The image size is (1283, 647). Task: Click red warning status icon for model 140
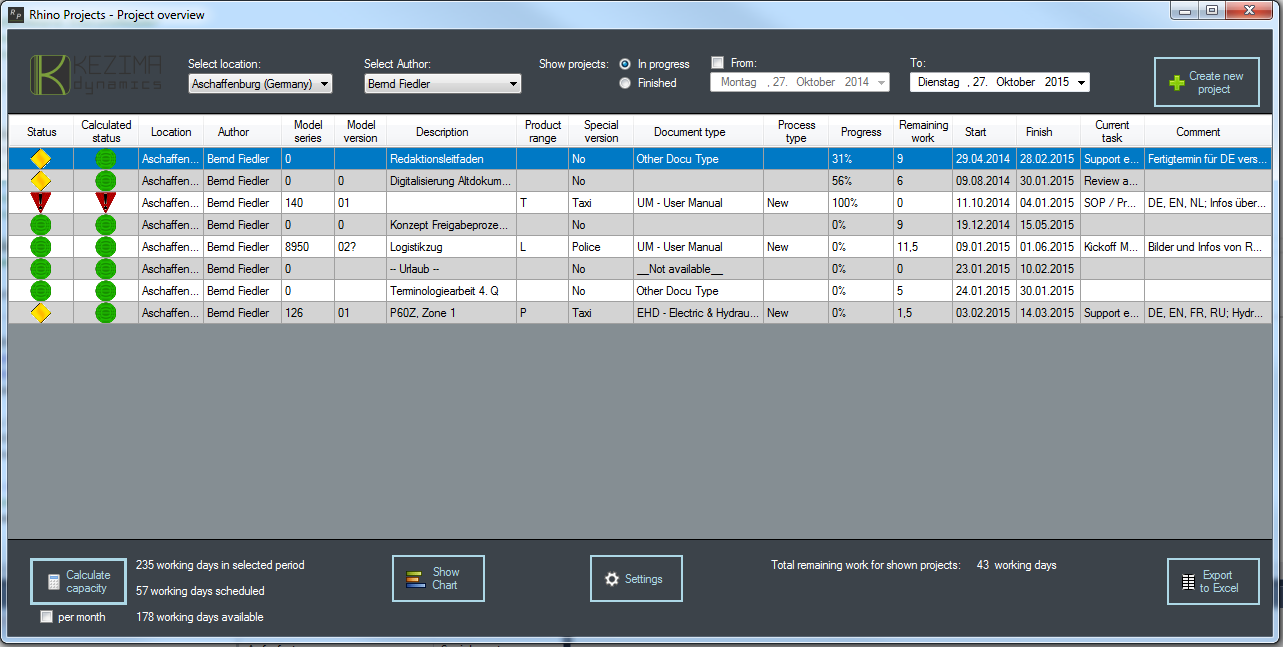tap(41, 202)
